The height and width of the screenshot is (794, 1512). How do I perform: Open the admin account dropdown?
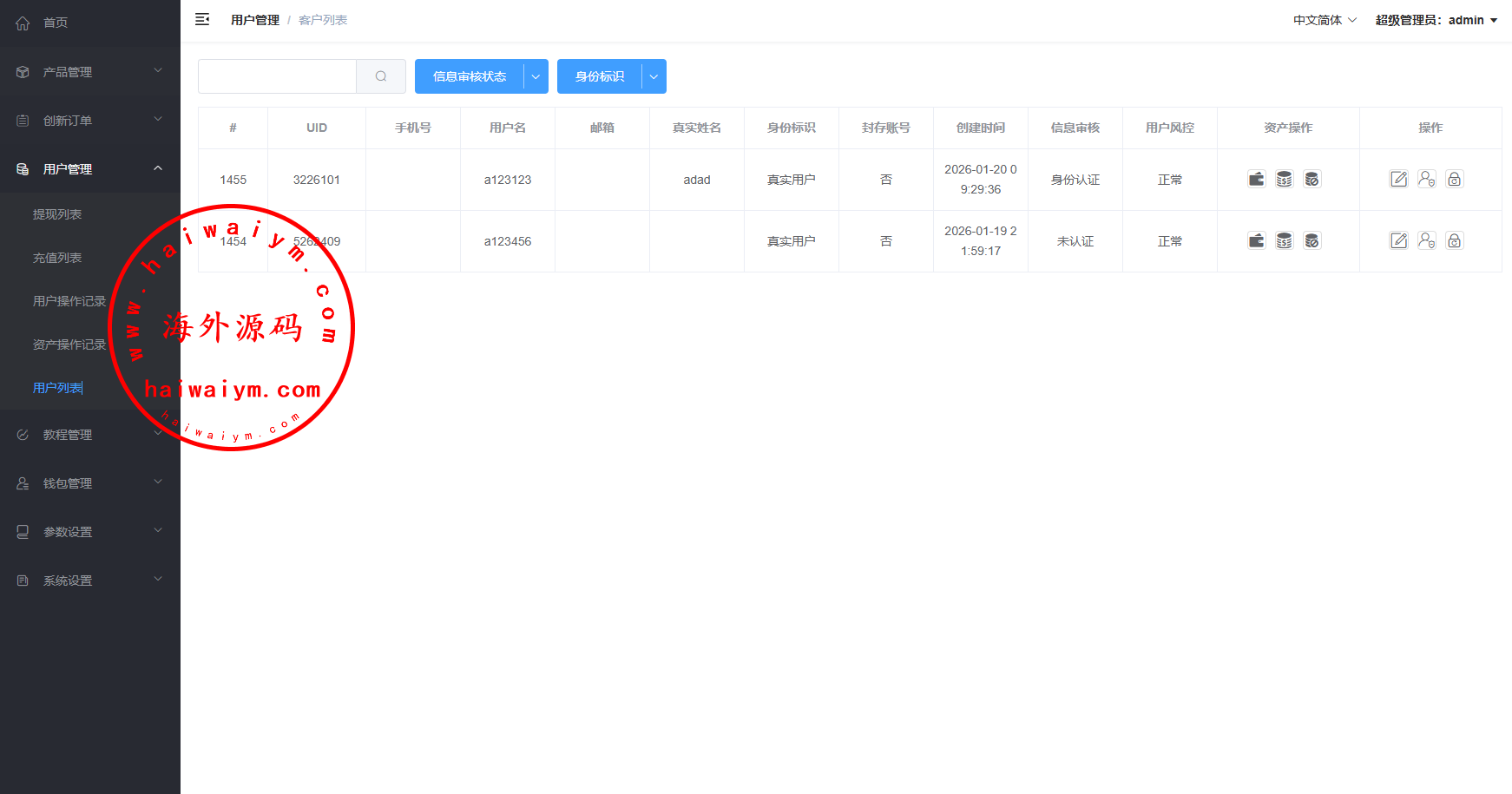(1436, 20)
